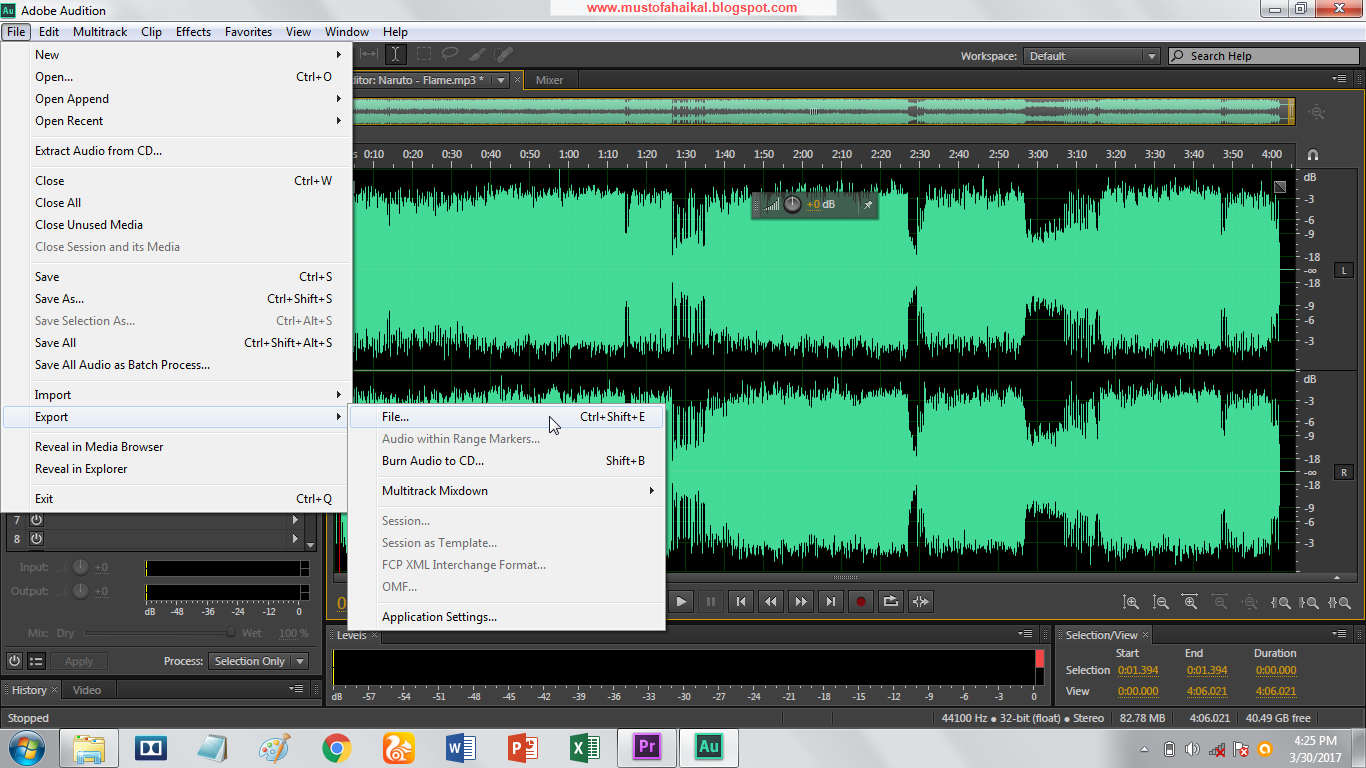The image size is (1366, 768).
Task: Toggle snapping with the magnet icon
Action: [1313, 155]
